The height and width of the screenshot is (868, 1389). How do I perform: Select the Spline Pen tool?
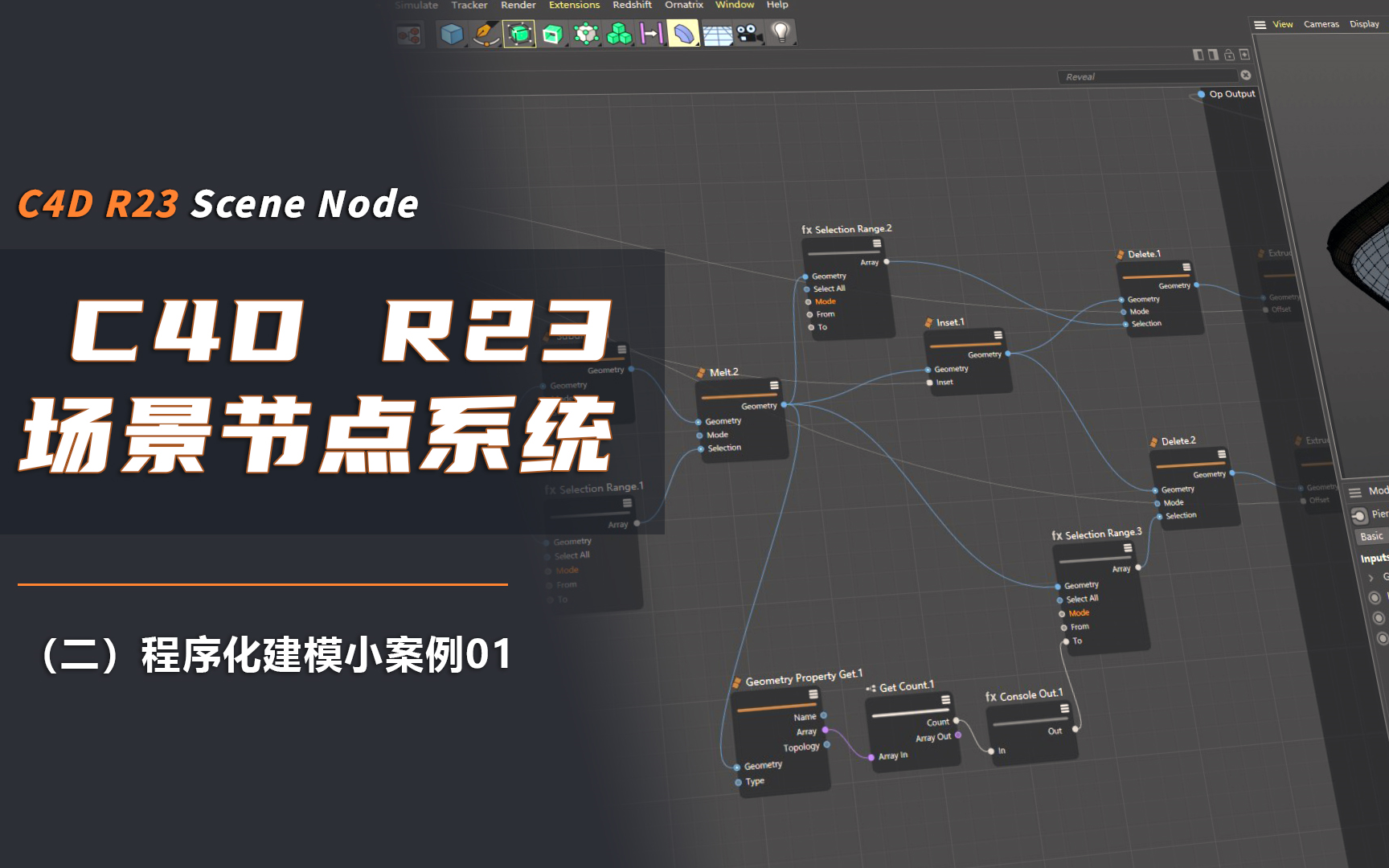pyautogui.click(x=486, y=34)
